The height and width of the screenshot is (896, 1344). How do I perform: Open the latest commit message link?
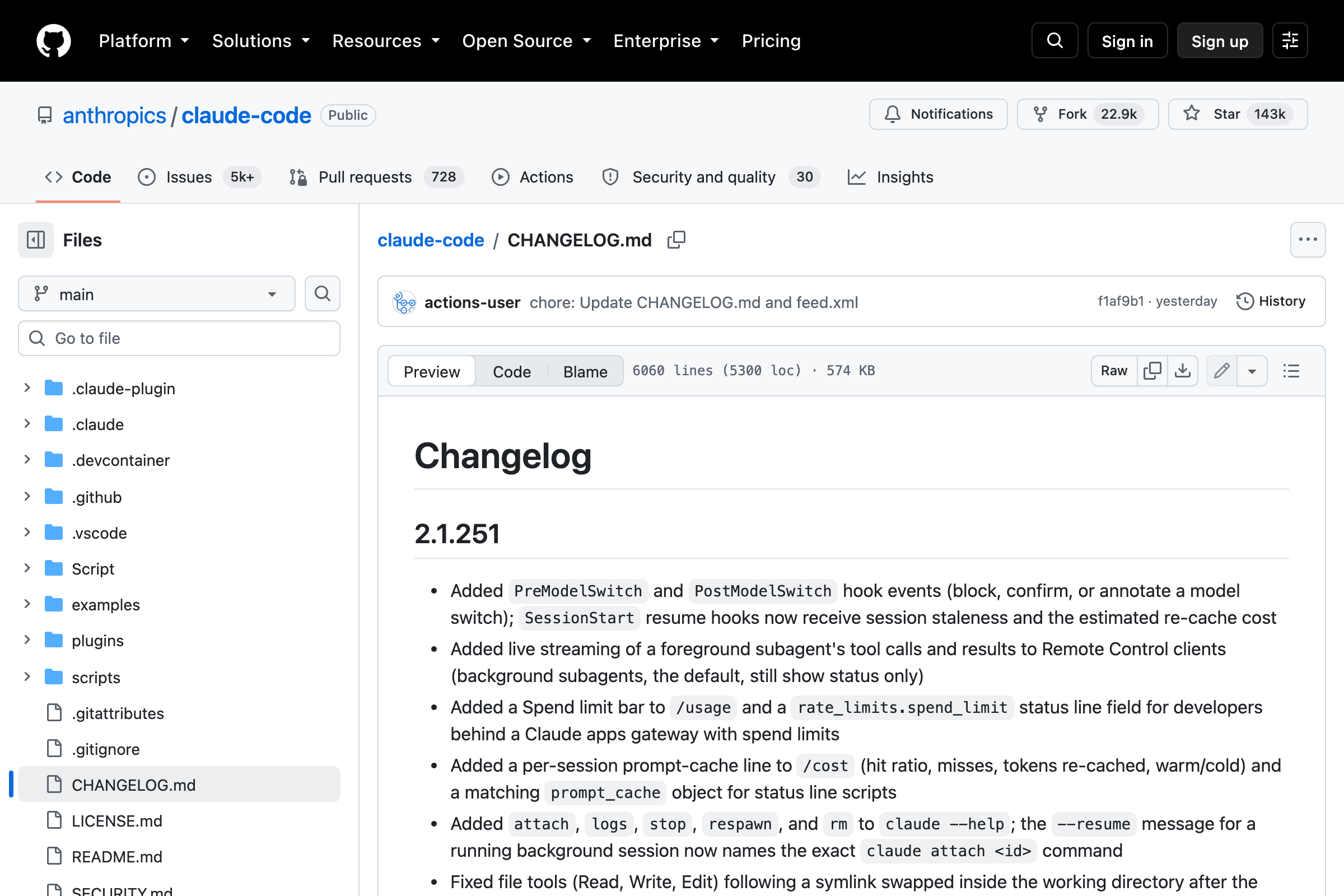(x=694, y=302)
